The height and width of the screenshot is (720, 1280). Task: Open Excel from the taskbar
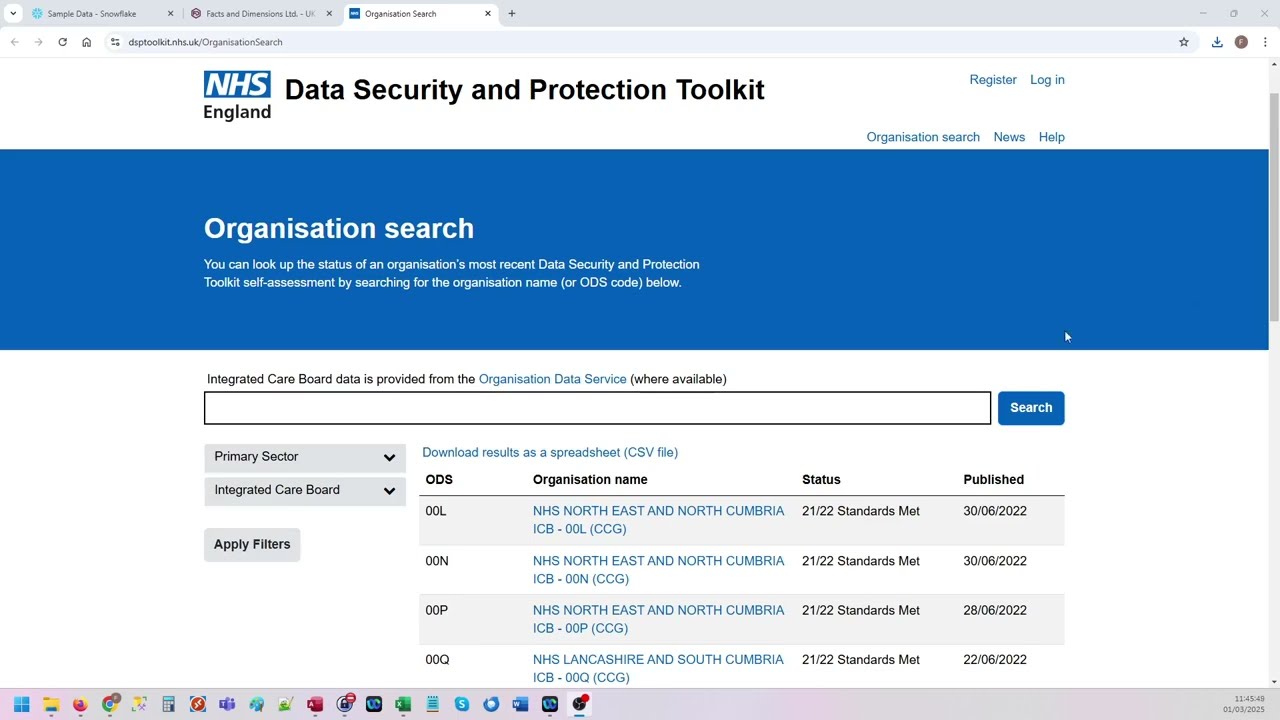click(x=403, y=704)
